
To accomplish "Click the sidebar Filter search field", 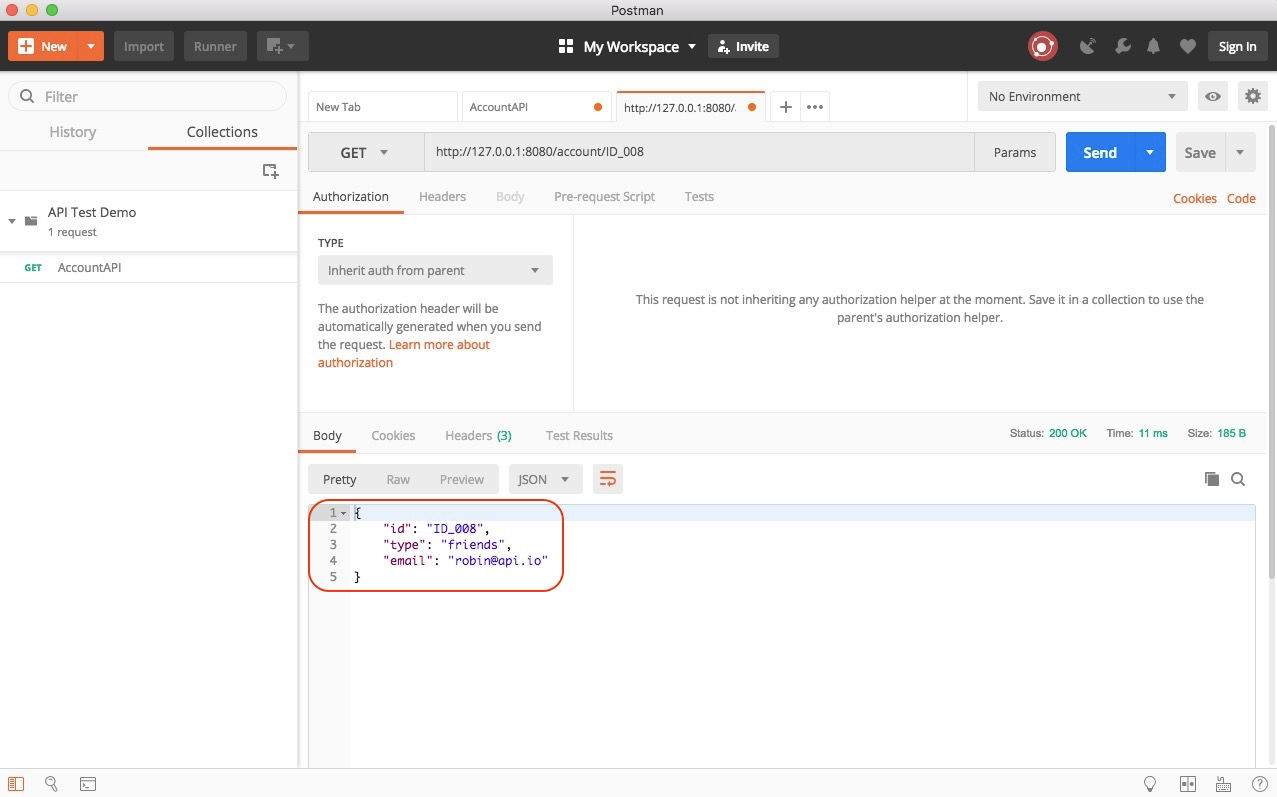I will [x=148, y=96].
